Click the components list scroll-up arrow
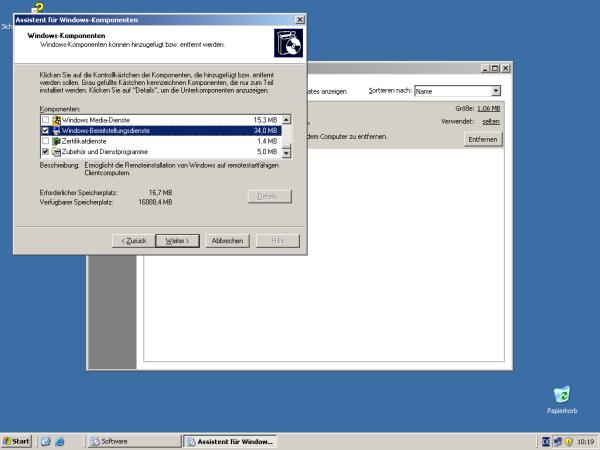600x450 pixels. (286, 119)
